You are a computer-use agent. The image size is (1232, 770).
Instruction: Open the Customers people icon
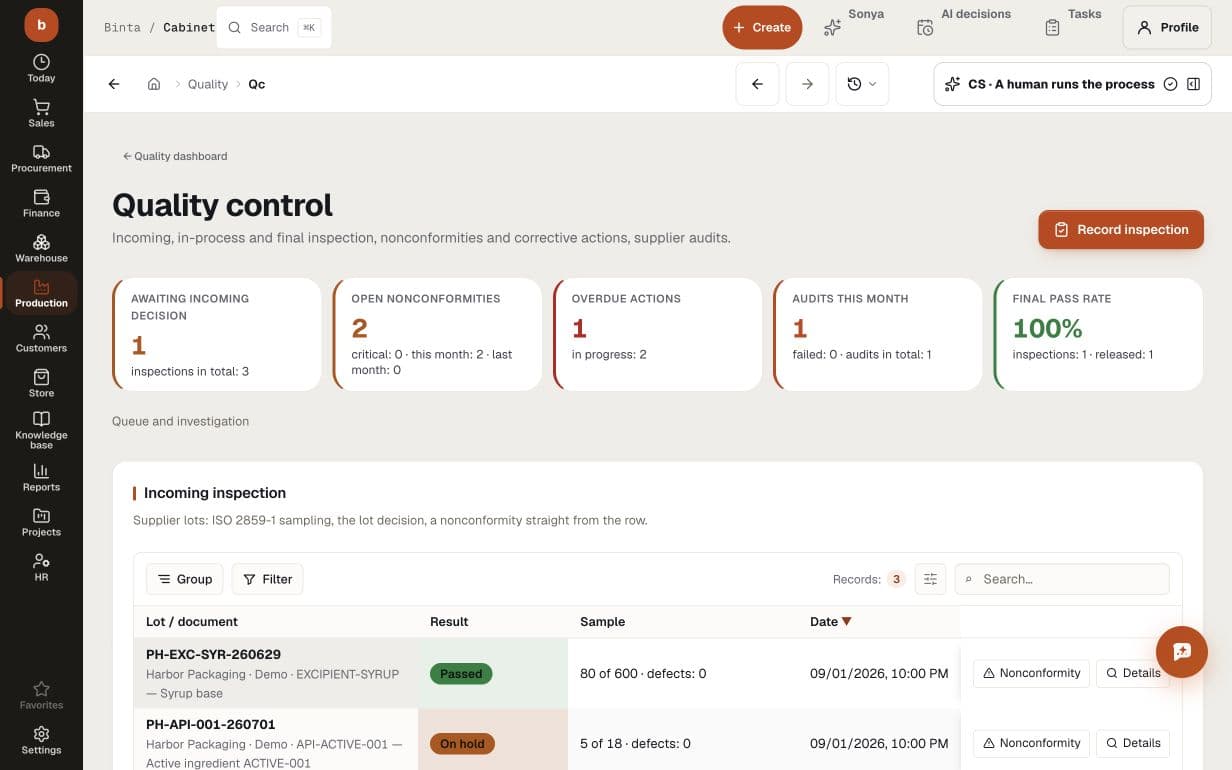41,332
